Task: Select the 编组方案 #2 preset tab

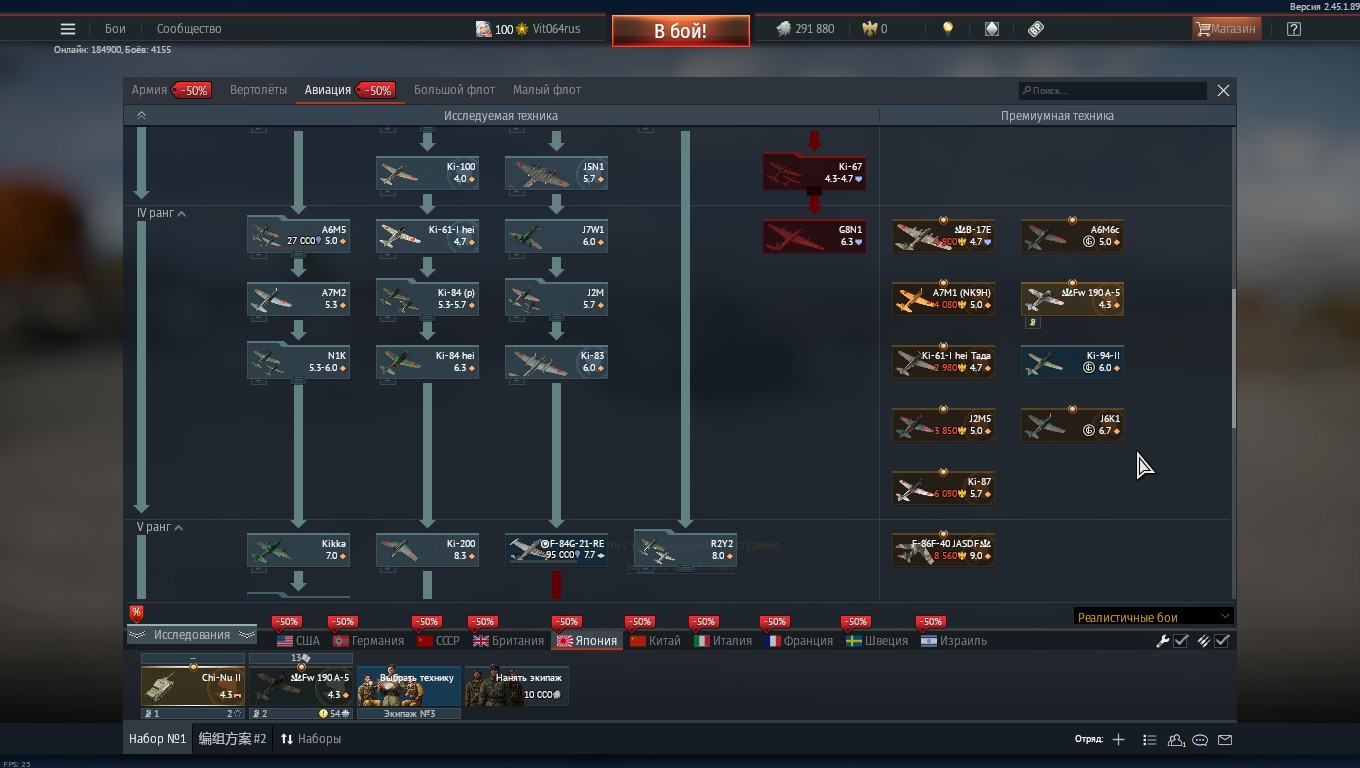Action: tap(232, 739)
